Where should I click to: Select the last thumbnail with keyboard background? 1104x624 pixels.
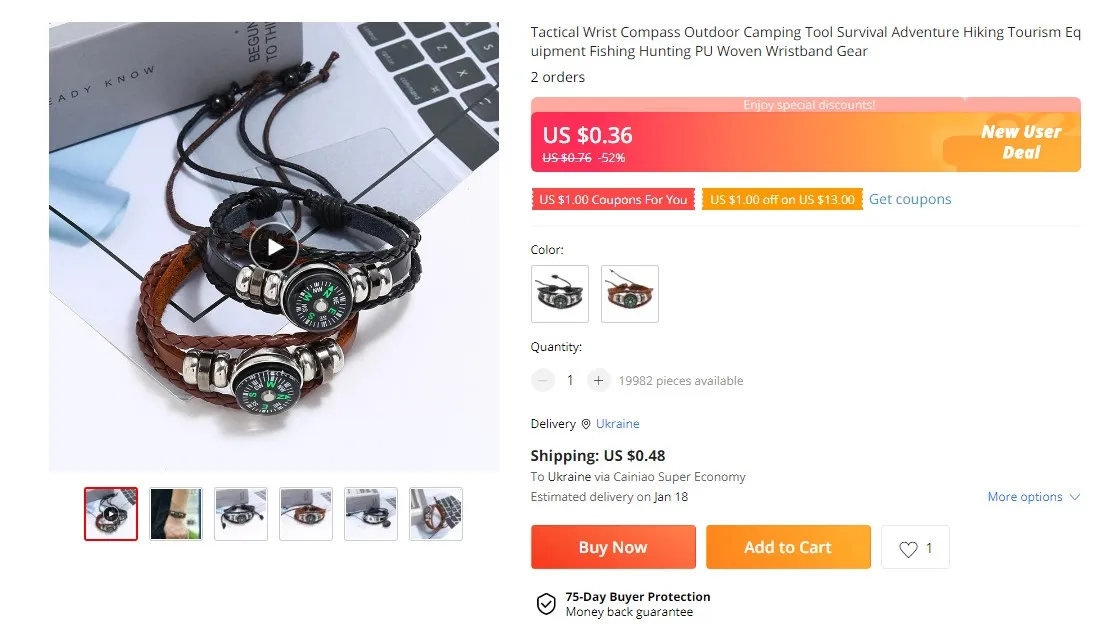[436, 514]
